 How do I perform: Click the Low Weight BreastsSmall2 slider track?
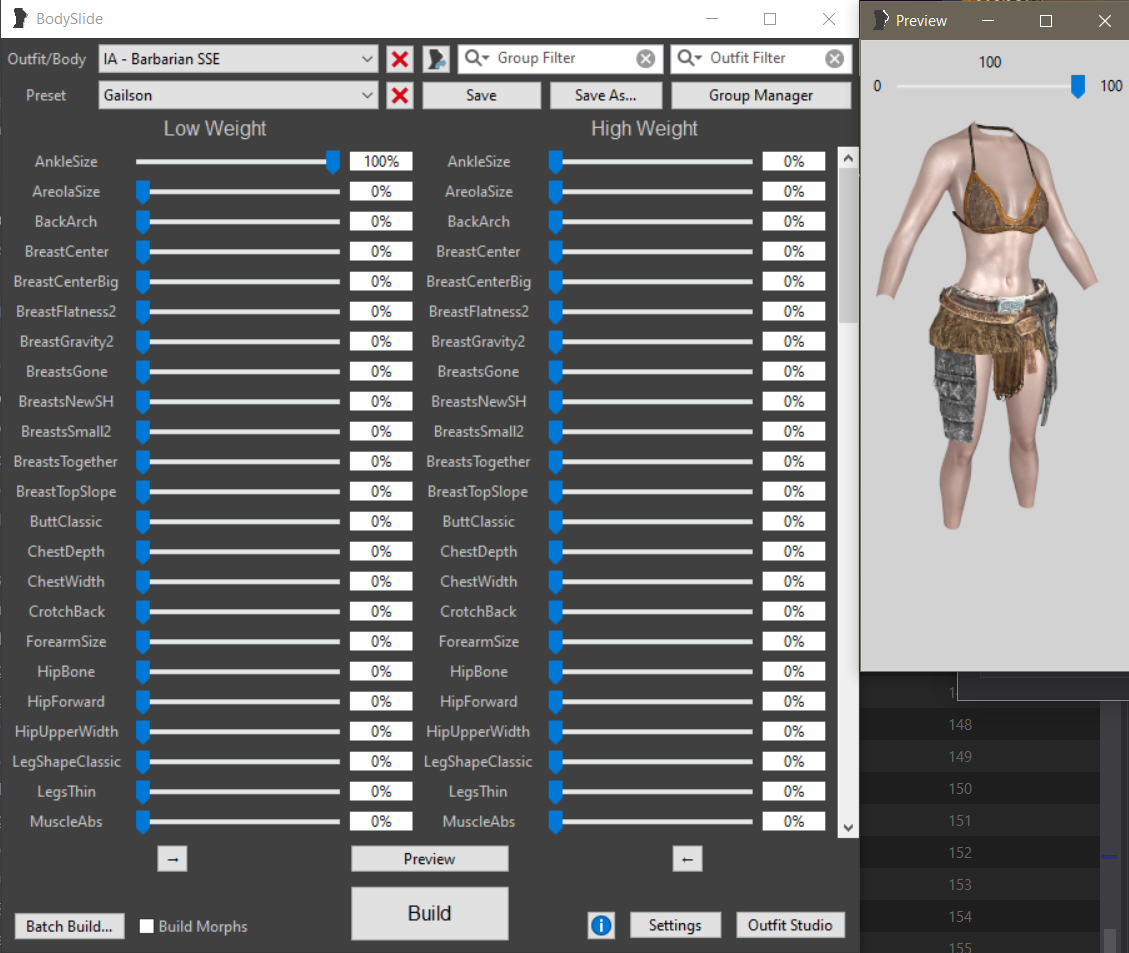coord(239,432)
